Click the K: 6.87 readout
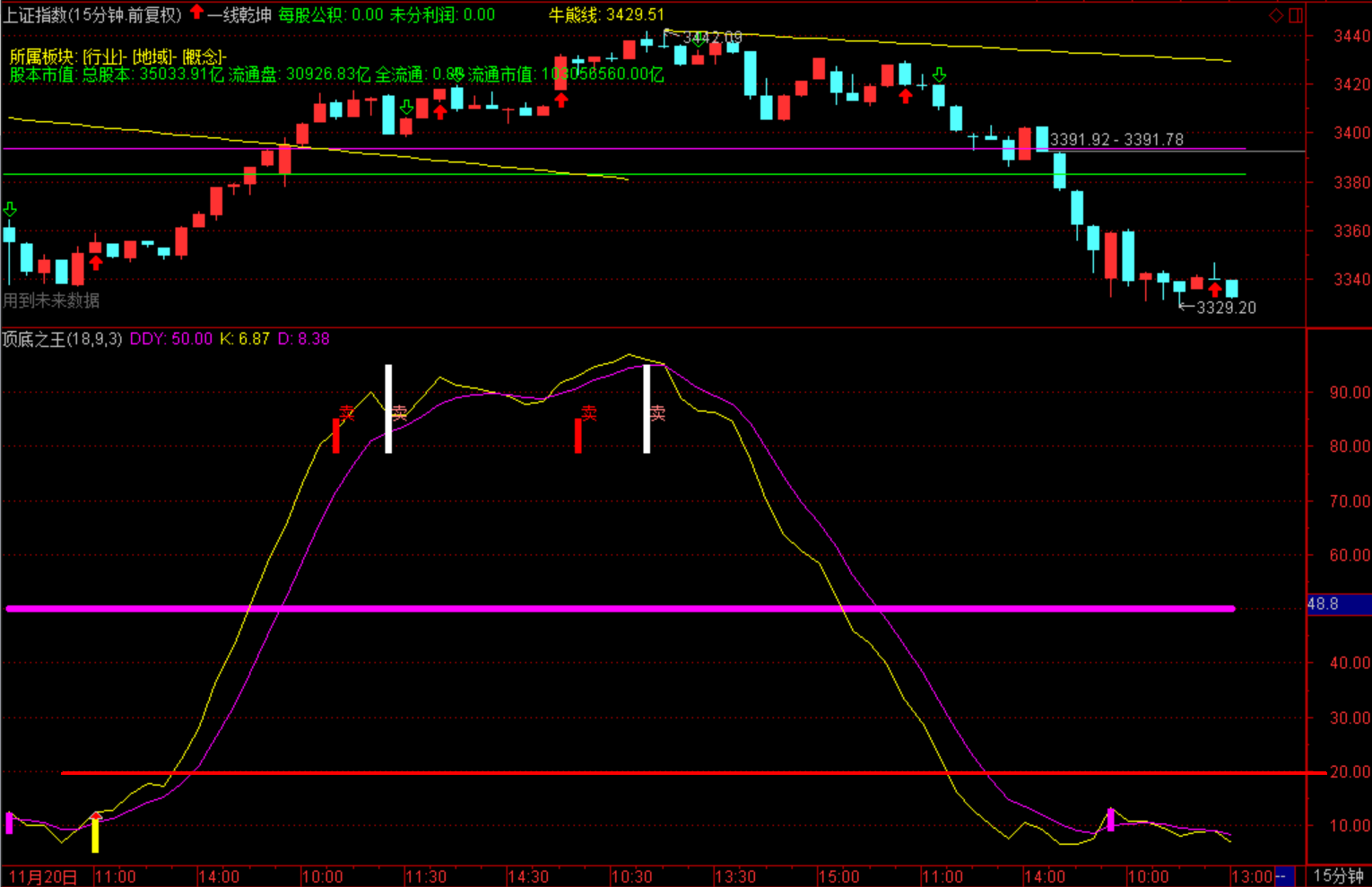This screenshot has height=887, width=1372. 245,339
